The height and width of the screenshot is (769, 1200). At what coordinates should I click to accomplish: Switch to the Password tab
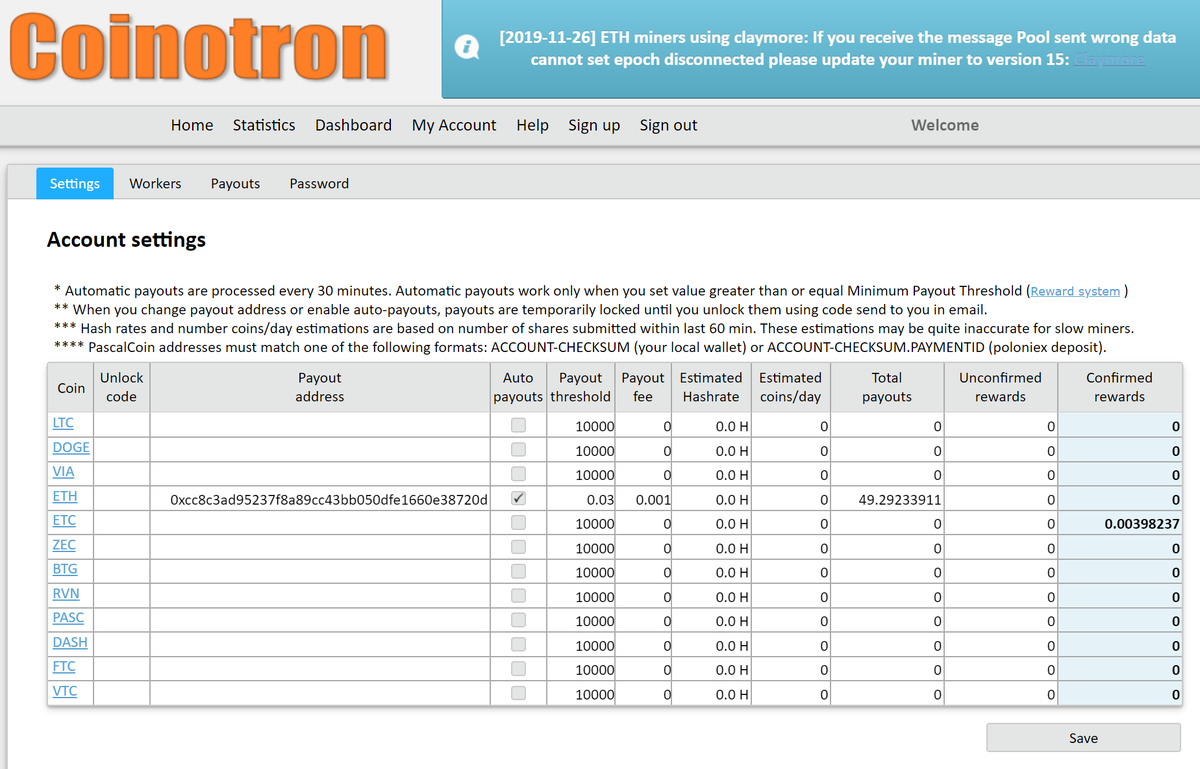[319, 183]
